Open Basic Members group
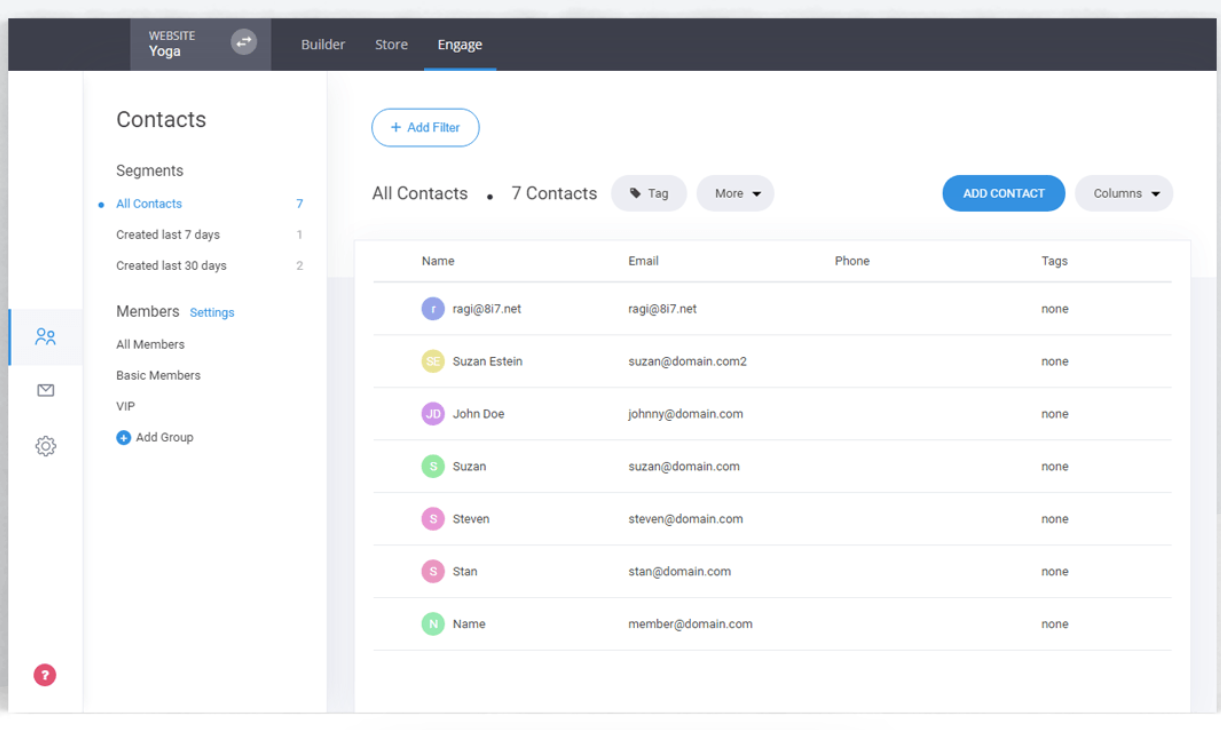1221x730 pixels. pyautogui.click(x=158, y=375)
